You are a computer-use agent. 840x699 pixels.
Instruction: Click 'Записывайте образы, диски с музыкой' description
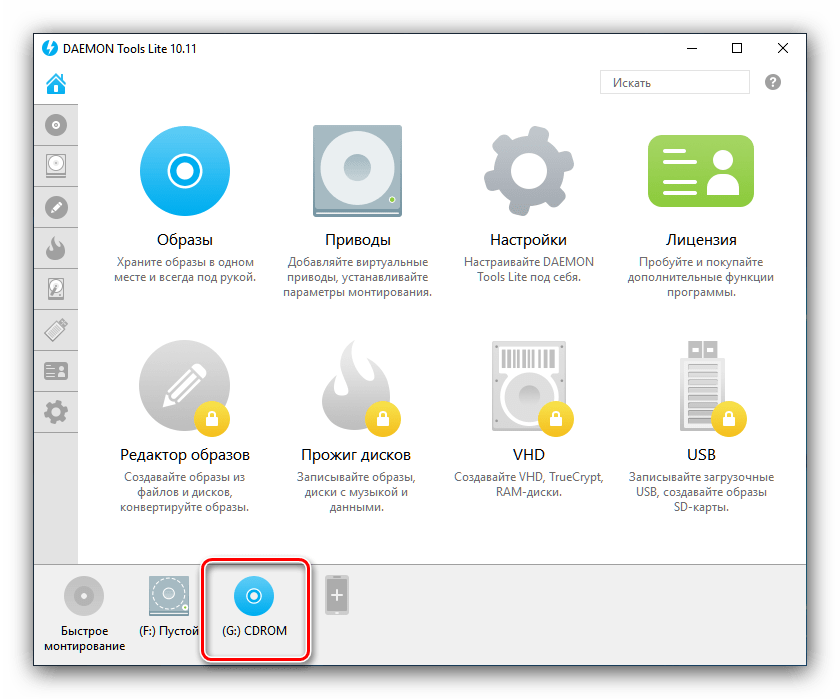[x=356, y=492]
